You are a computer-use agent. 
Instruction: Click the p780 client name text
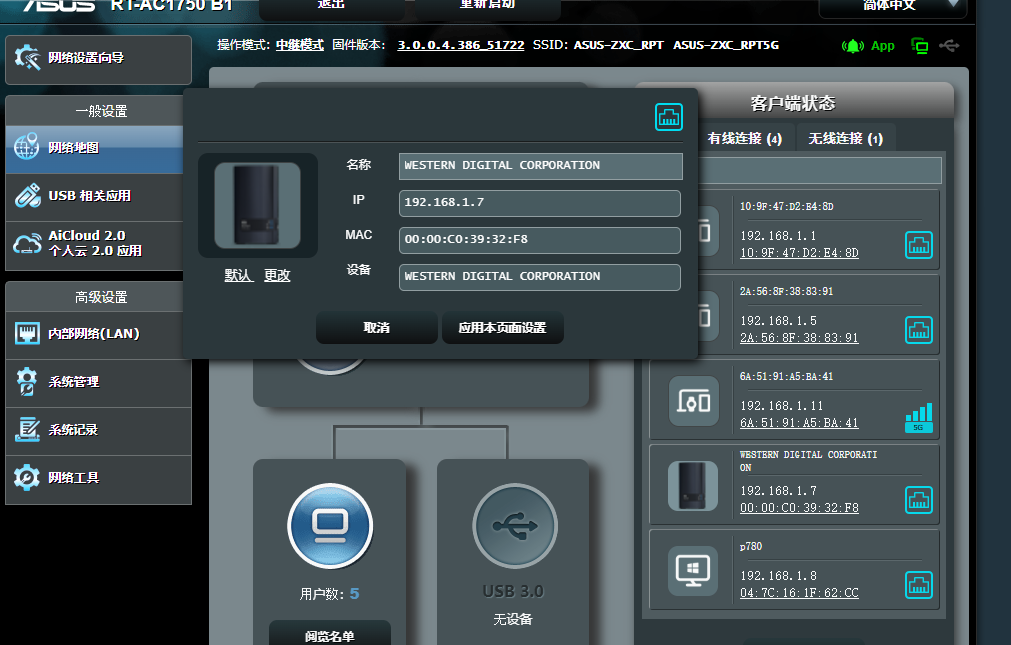[751, 546]
